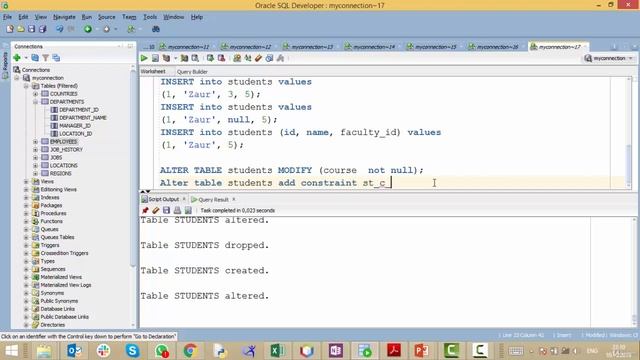640x360 pixels.
Task: Close the Script Output tab
Action: (184, 199)
